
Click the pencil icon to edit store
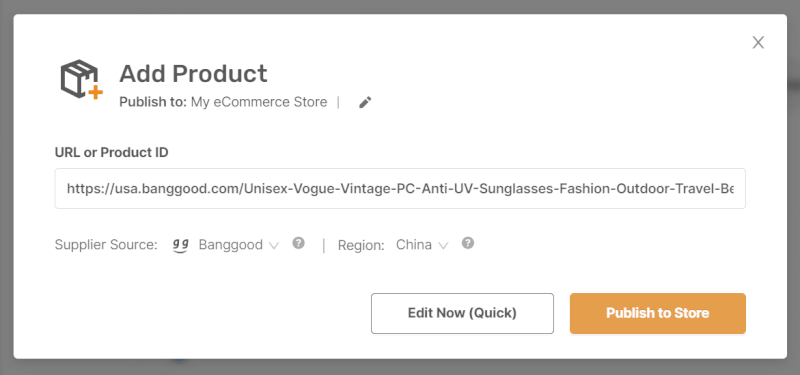pos(365,103)
